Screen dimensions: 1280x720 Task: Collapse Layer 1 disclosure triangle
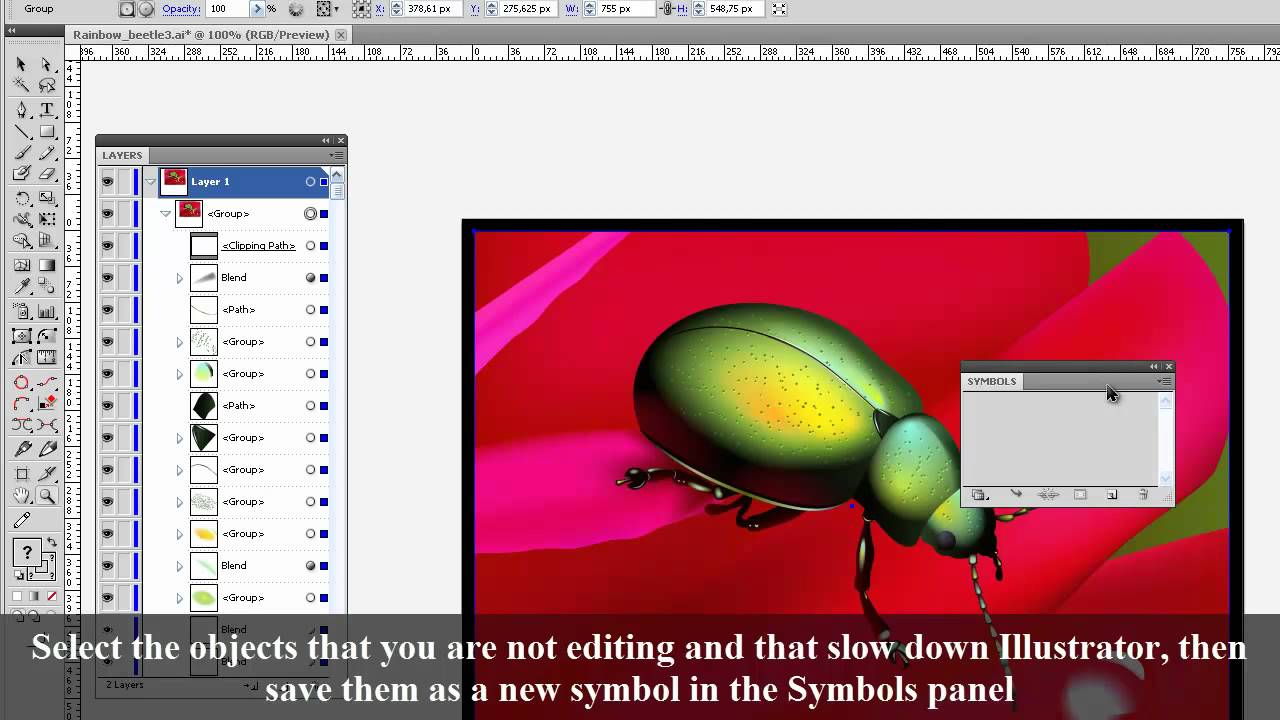click(x=150, y=182)
